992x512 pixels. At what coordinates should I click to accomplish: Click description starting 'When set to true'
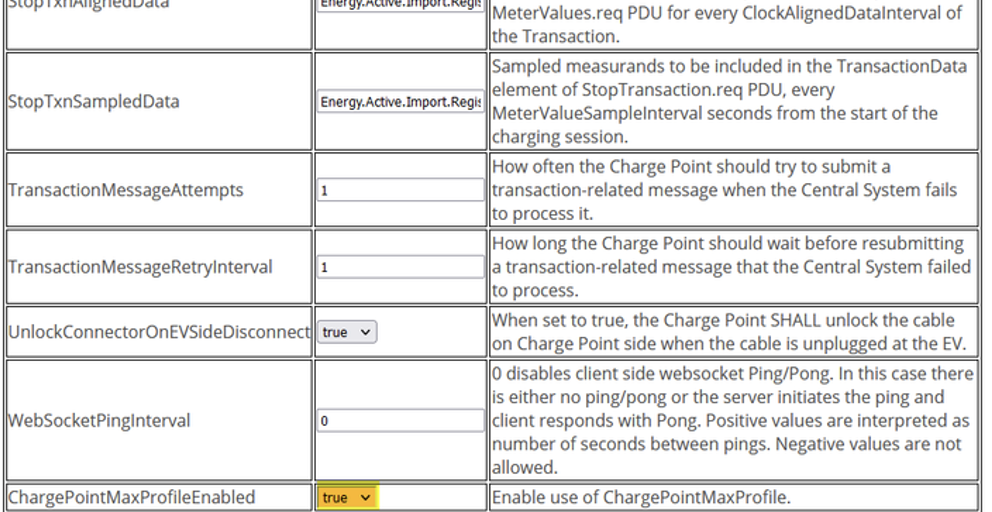(729, 332)
